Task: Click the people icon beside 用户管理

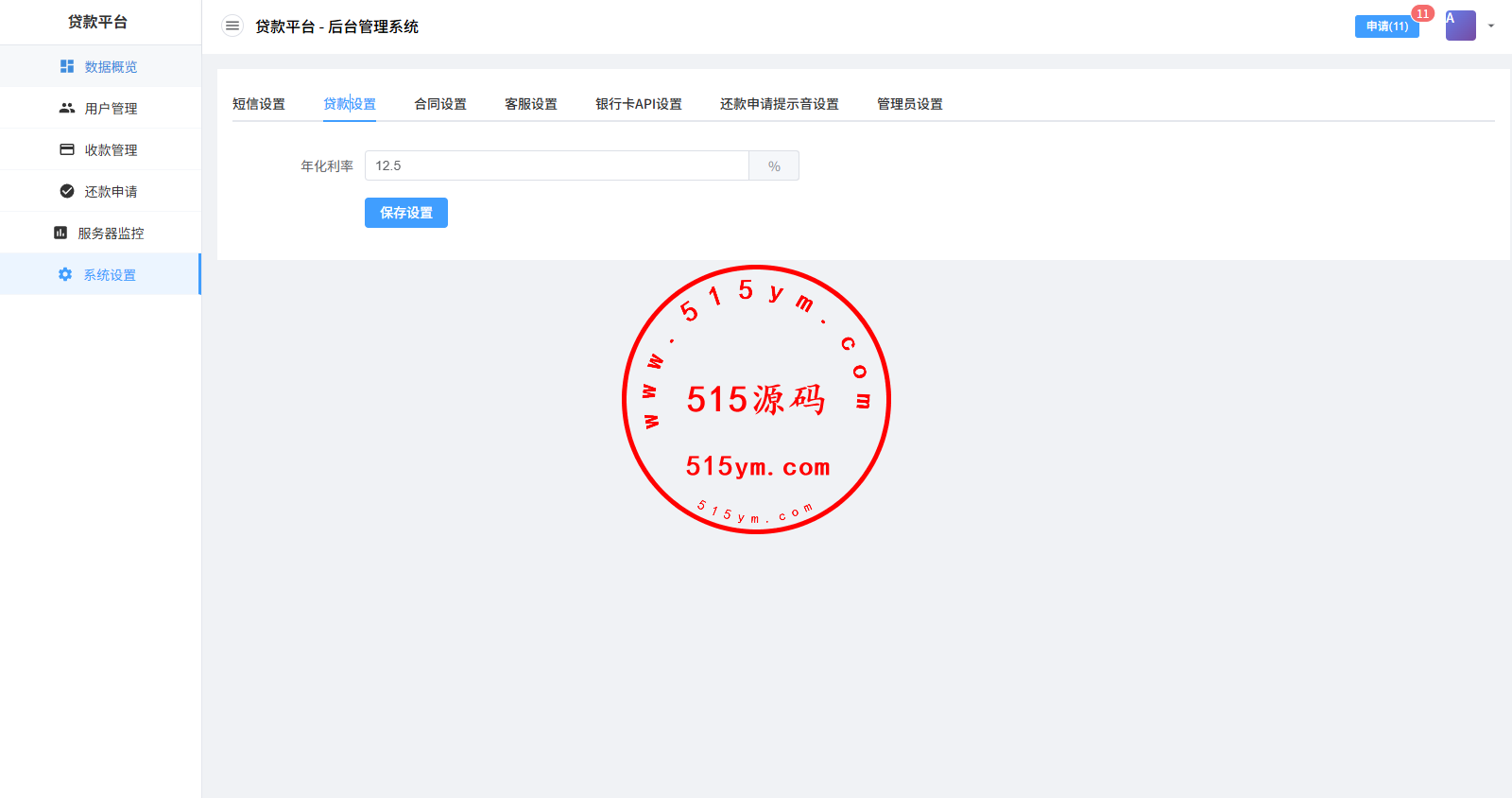Action: point(67,108)
